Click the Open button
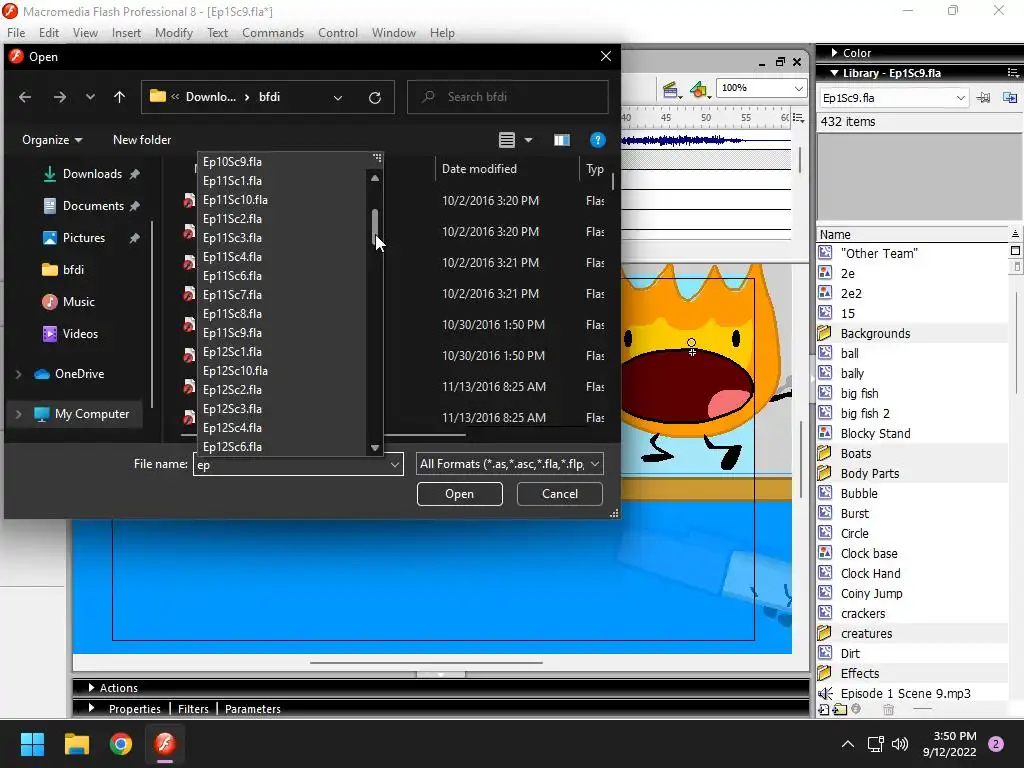Viewport: 1024px width, 768px height. click(x=460, y=494)
